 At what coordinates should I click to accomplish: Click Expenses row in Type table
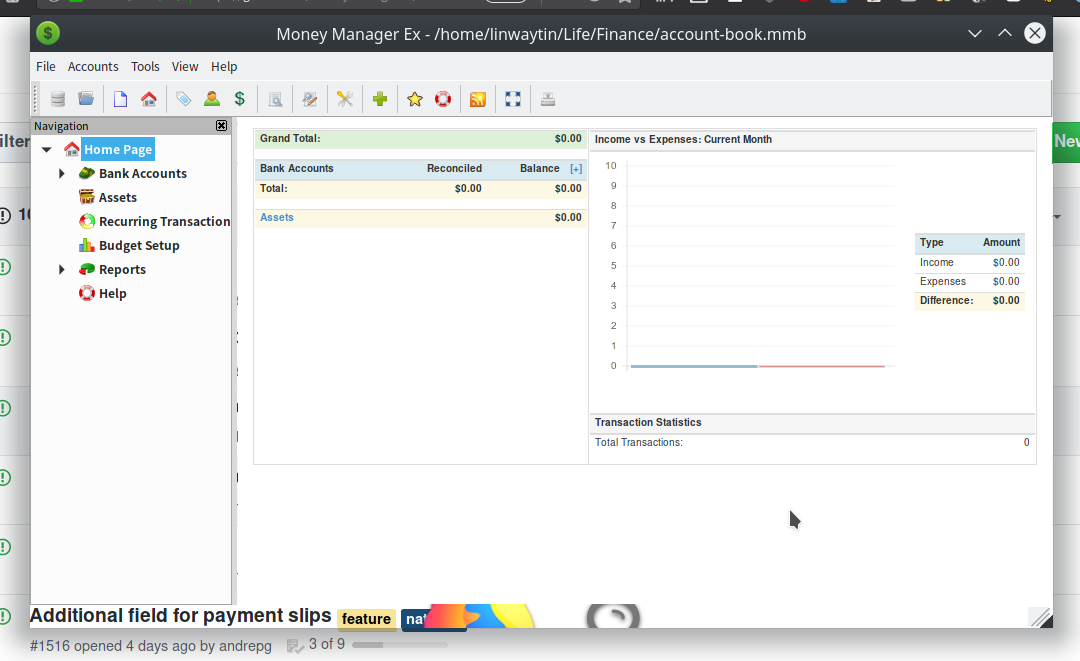[x=970, y=282]
